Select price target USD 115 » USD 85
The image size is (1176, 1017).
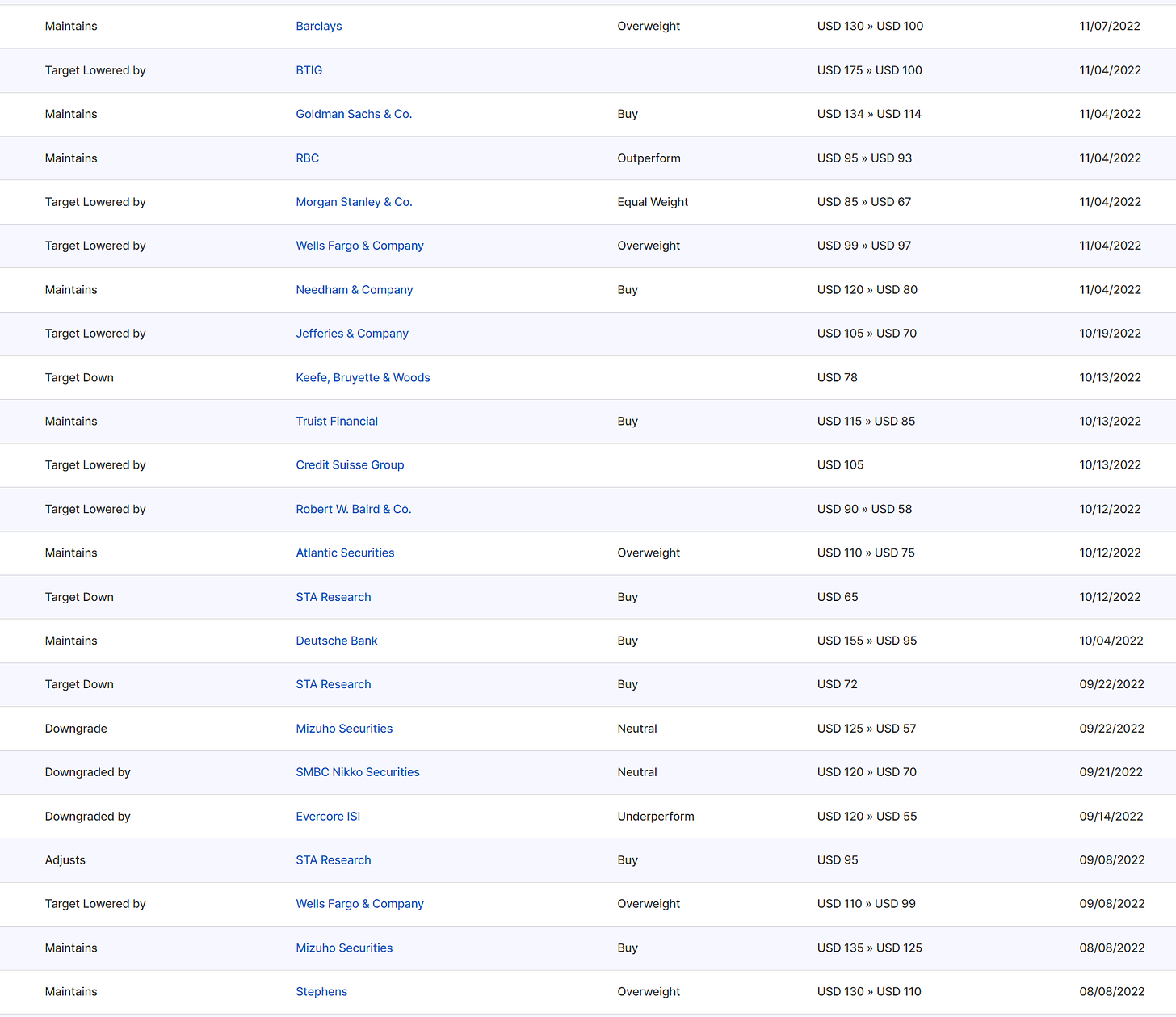pyautogui.click(x=866, y=421)
